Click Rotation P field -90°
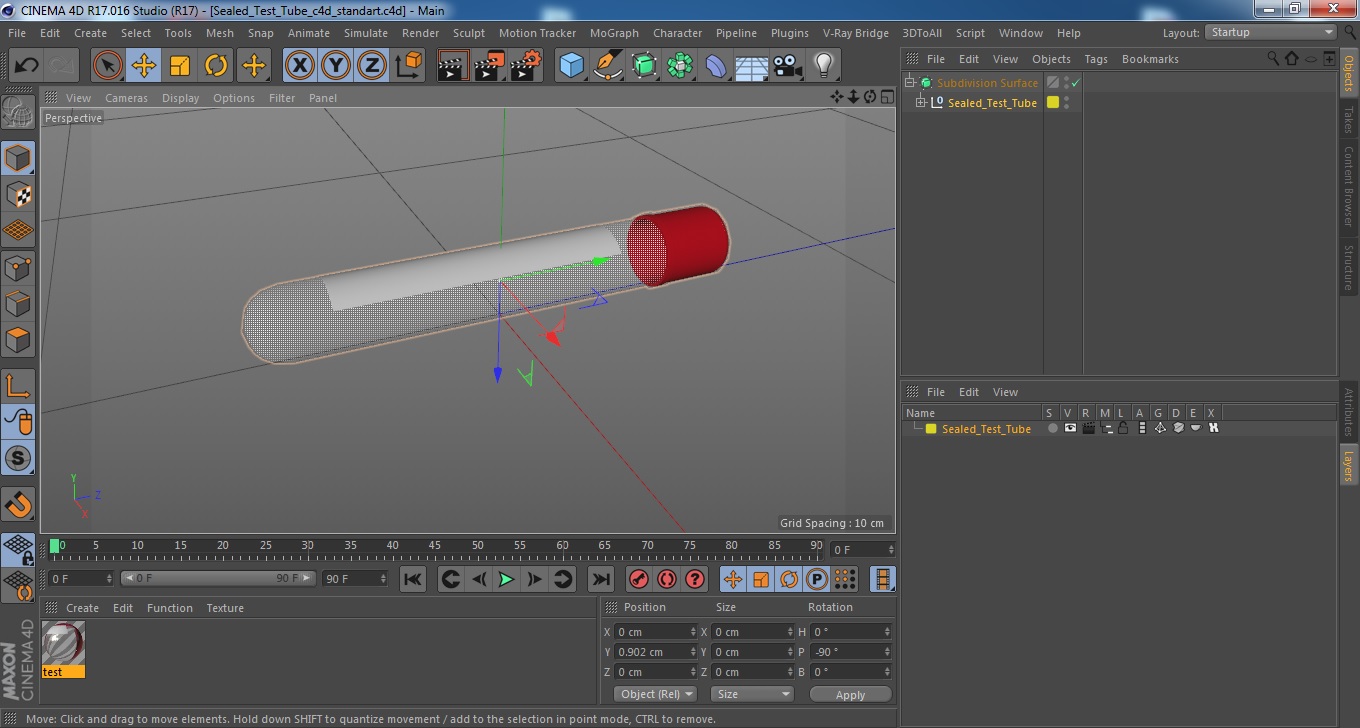The height and width of the screenshot is (728, 1360). click(x=851, y=652)
